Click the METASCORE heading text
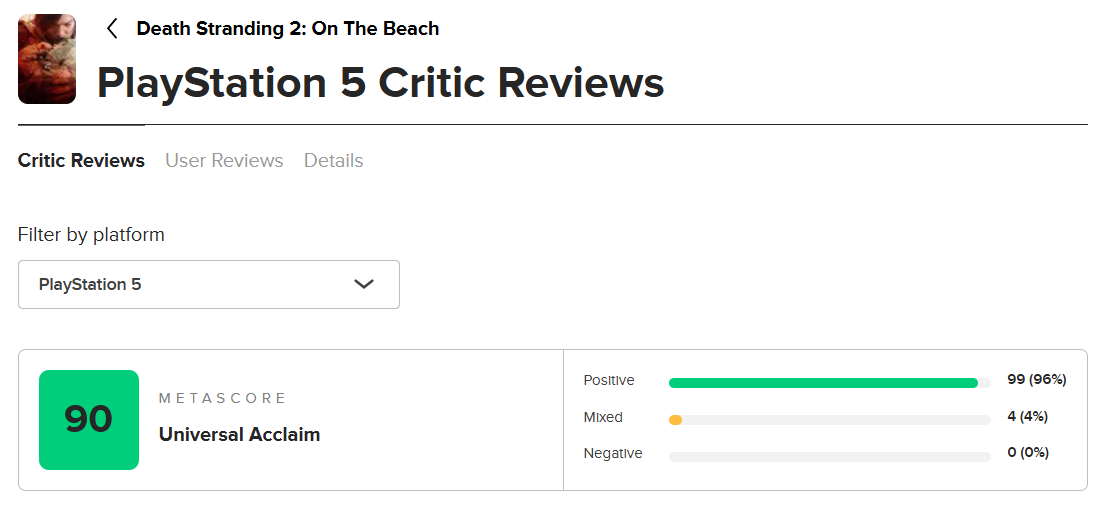Screen dimensions: 1096x508 [x=222, y=398]
